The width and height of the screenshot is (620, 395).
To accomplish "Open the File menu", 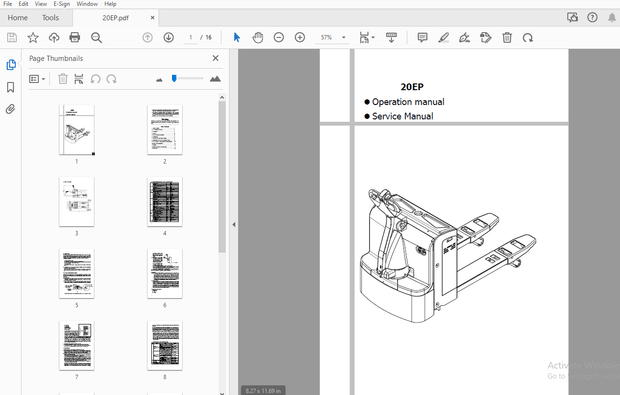I will tap(8, 4).
